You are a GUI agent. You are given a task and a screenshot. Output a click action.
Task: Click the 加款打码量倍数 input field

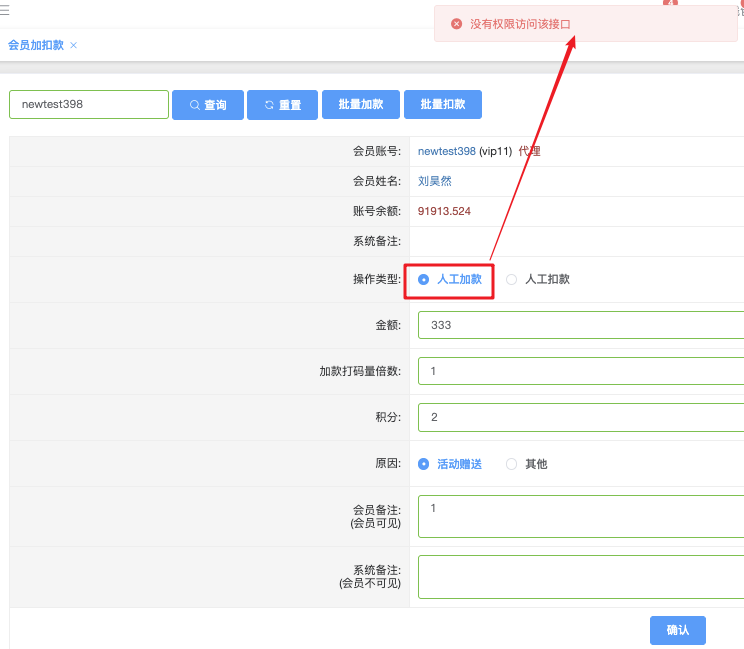click(580, 371)
